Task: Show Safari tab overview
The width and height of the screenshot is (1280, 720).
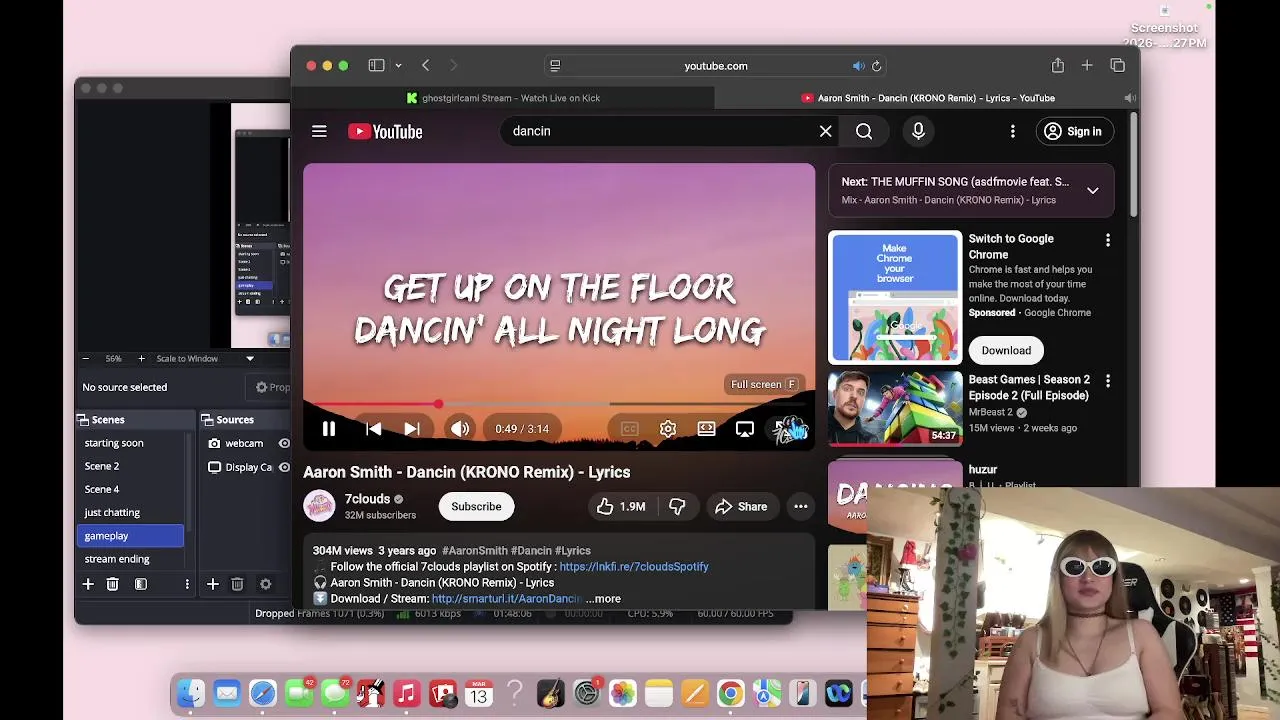Action: 1117,66
